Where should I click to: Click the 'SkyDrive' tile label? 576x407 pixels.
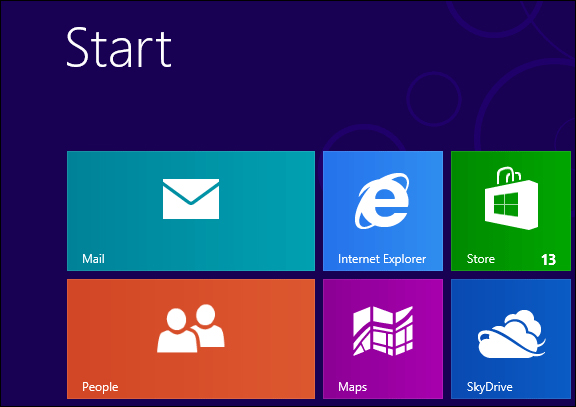(x=489, y=387)
